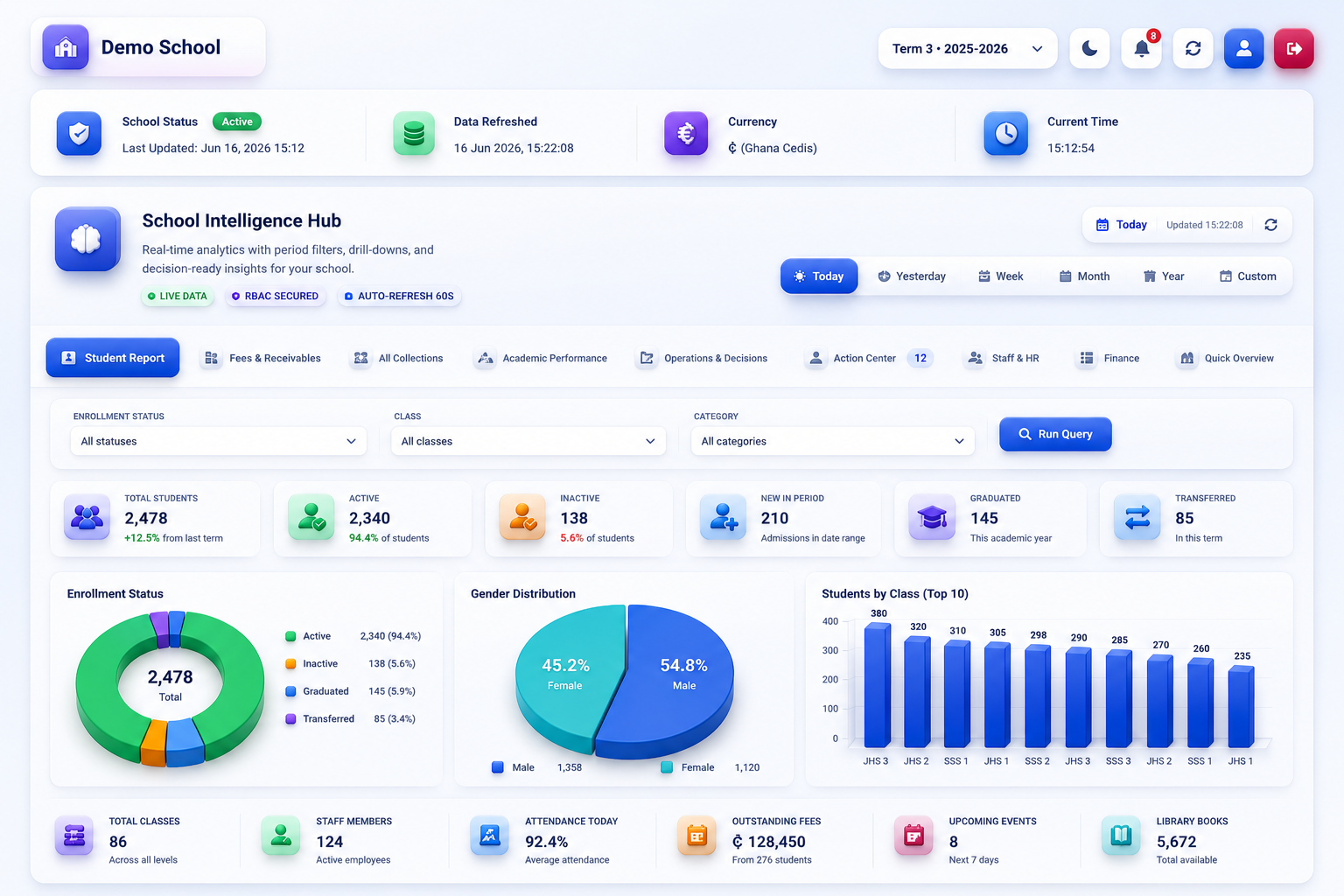Open the Quick Overview tab

coord(1227,359)
